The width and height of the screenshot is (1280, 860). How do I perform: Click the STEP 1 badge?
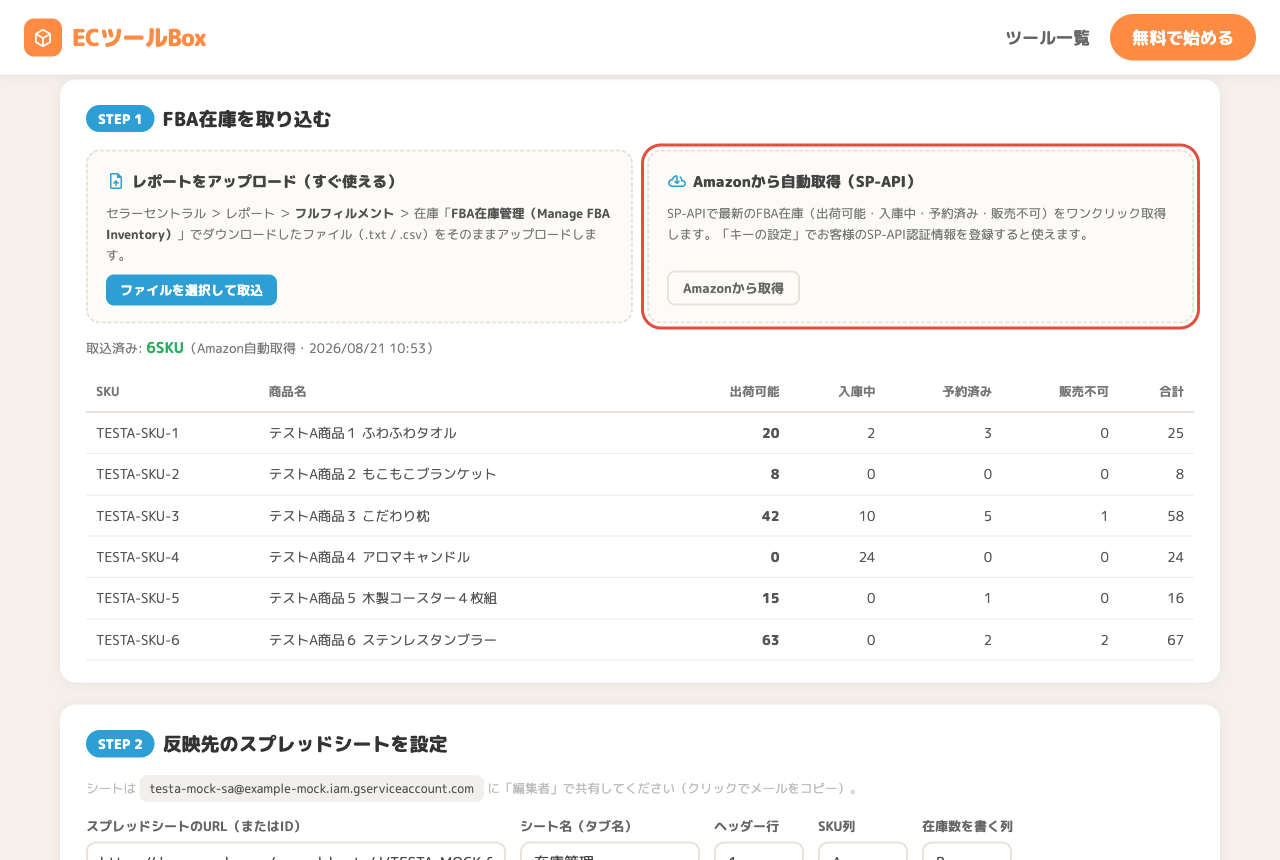point(120,119)
